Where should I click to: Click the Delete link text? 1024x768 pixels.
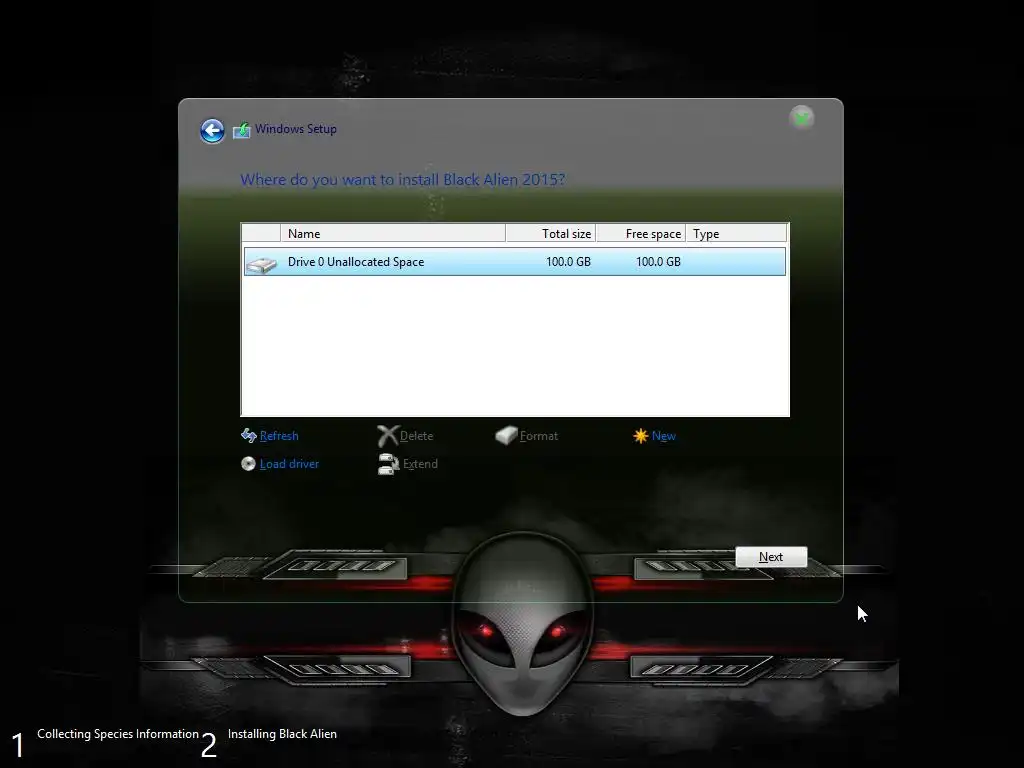coord(416,436)
